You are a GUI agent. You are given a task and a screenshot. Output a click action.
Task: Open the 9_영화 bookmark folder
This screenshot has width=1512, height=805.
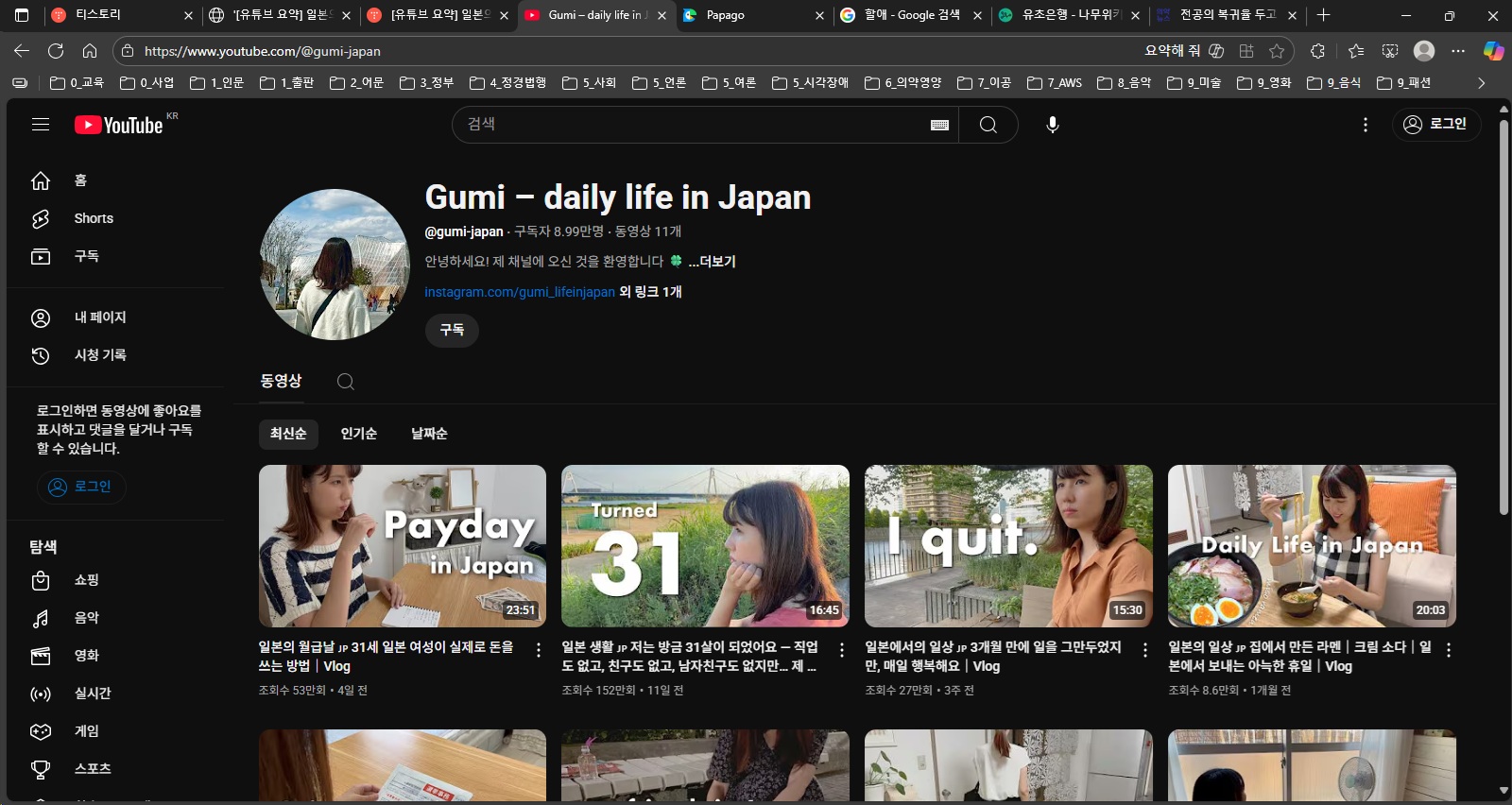1264,83
